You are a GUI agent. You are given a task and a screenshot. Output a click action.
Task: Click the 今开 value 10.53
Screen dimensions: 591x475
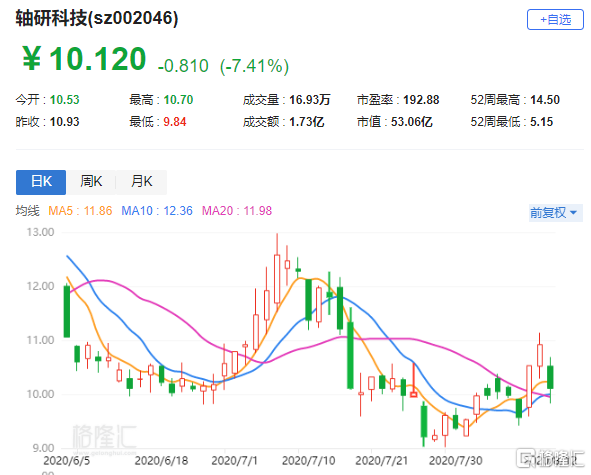(64, 100)
